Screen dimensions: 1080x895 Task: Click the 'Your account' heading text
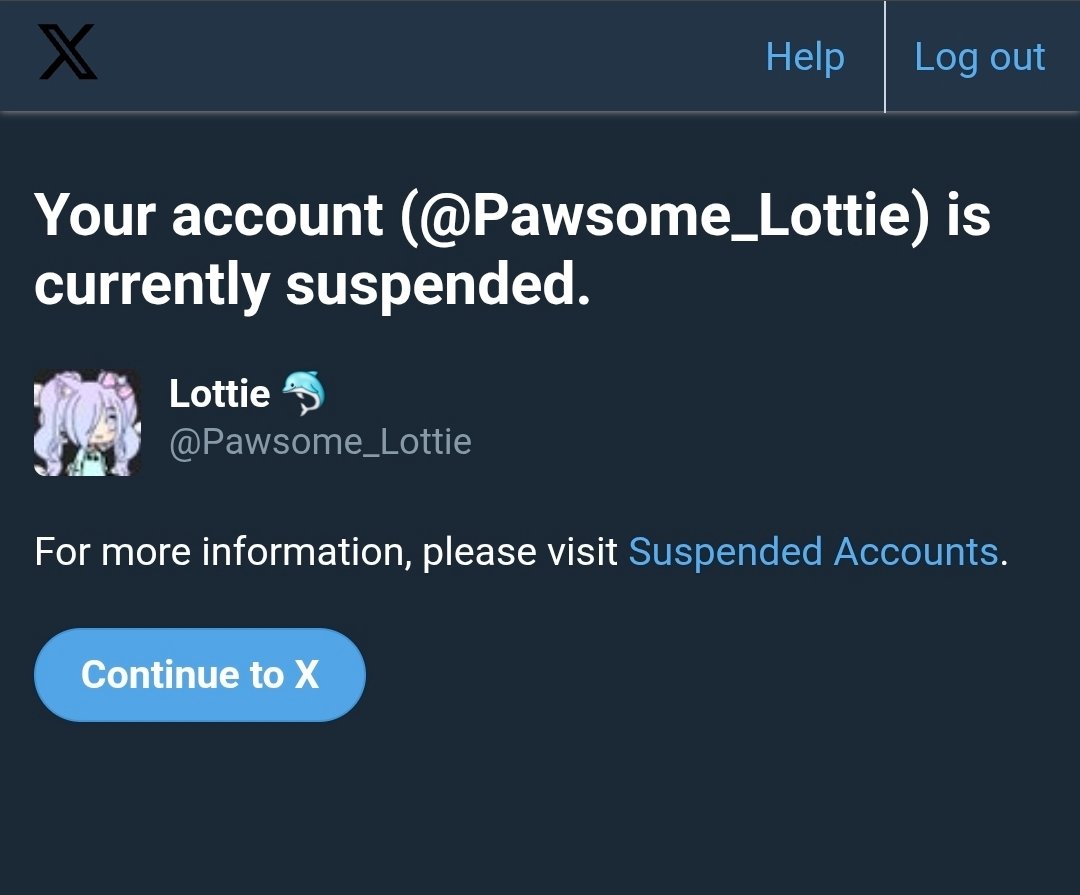(208, 215)
